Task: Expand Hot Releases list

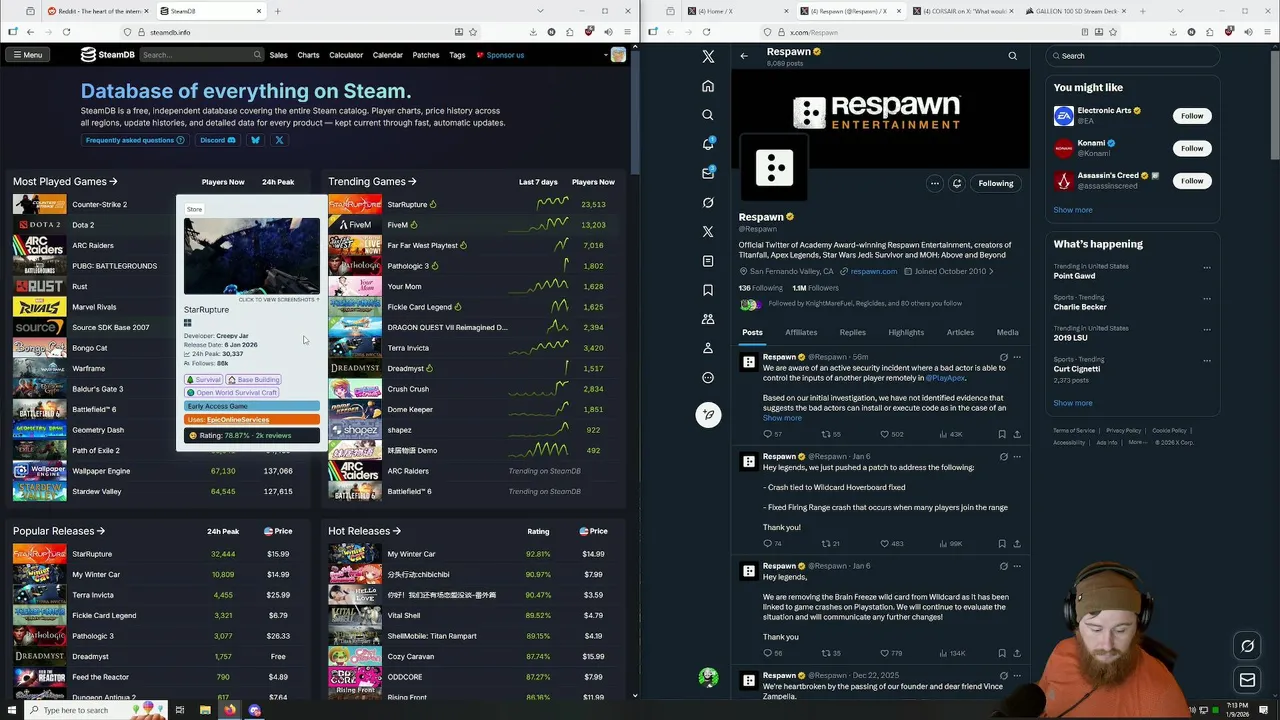Action: [x=364, y=531]
